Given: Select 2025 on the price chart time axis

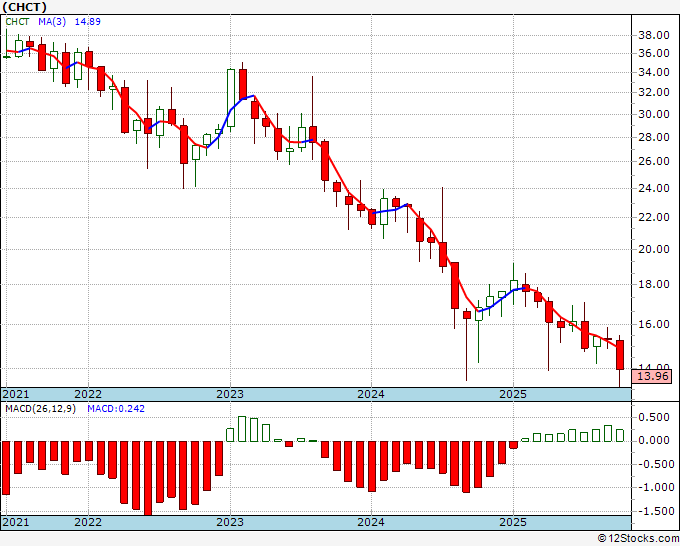Looking at the screenshot, I should coord(513,394).
